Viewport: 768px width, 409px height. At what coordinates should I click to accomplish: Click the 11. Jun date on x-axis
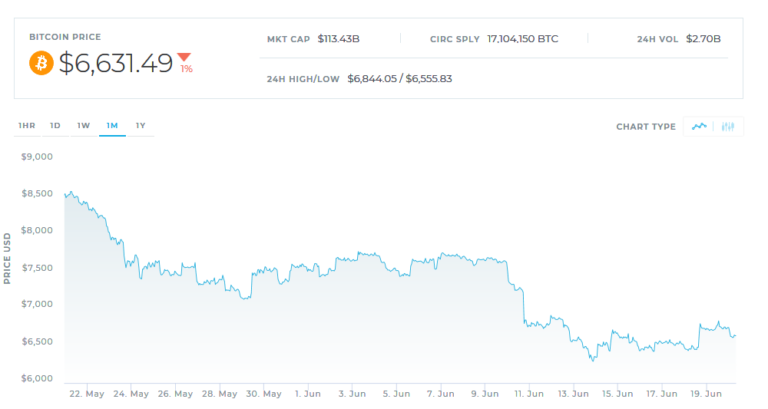pos(529,394)
